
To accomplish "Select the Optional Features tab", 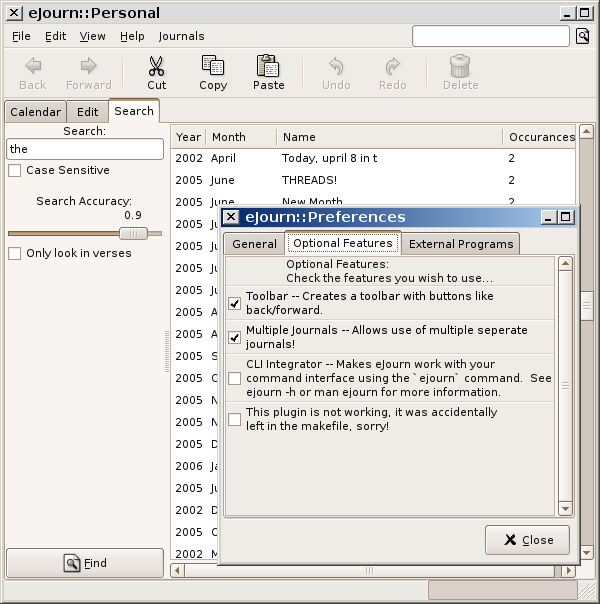I will click(x=343, y=243).
